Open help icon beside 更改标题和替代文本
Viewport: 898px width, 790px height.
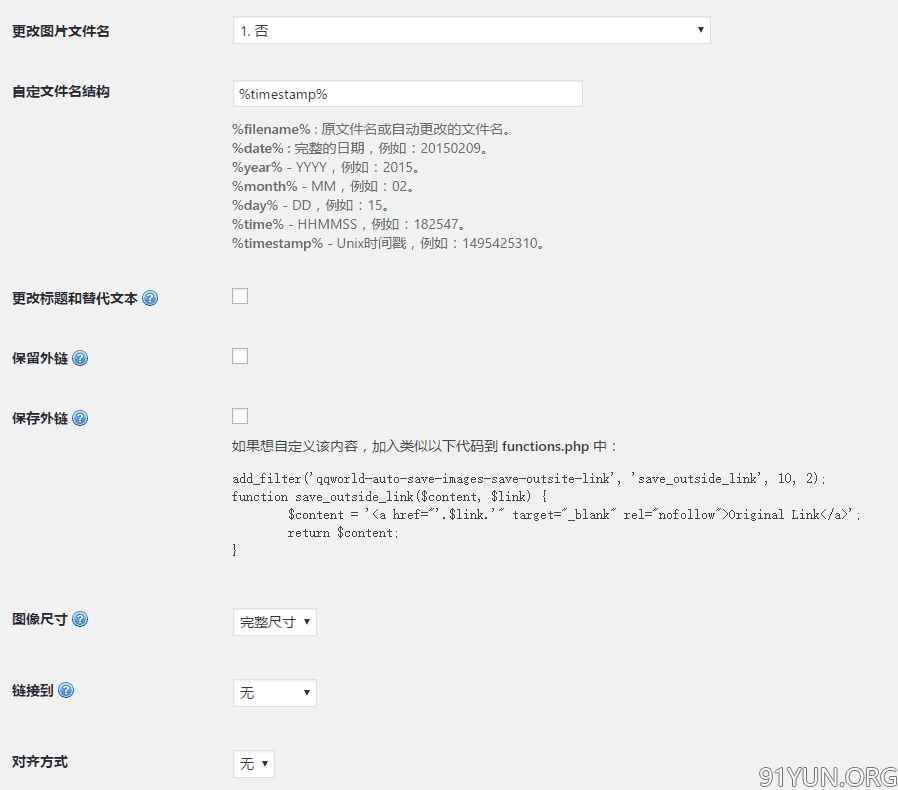coord(150,298)
